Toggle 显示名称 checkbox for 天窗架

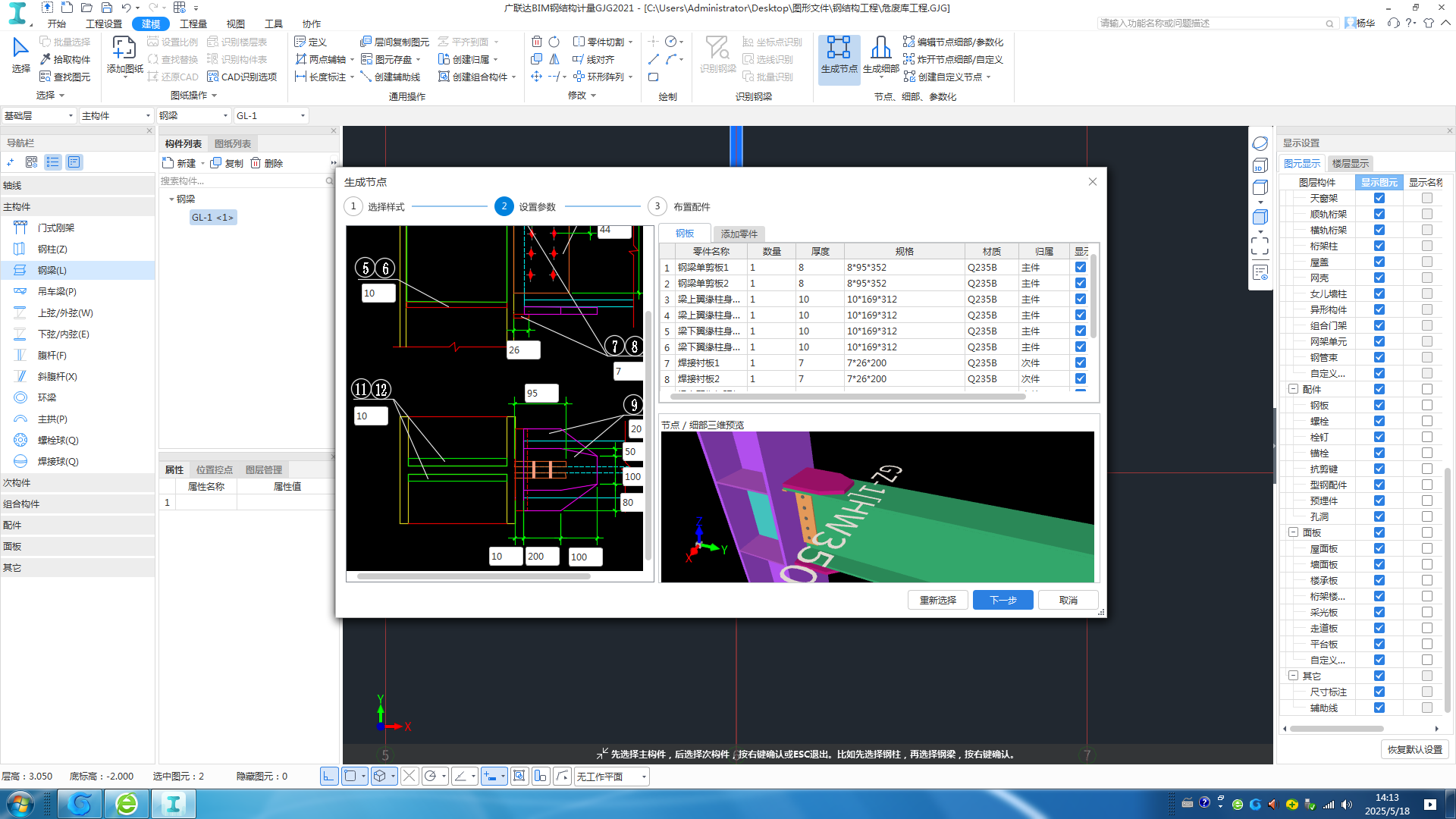(x=1427, y=198)
